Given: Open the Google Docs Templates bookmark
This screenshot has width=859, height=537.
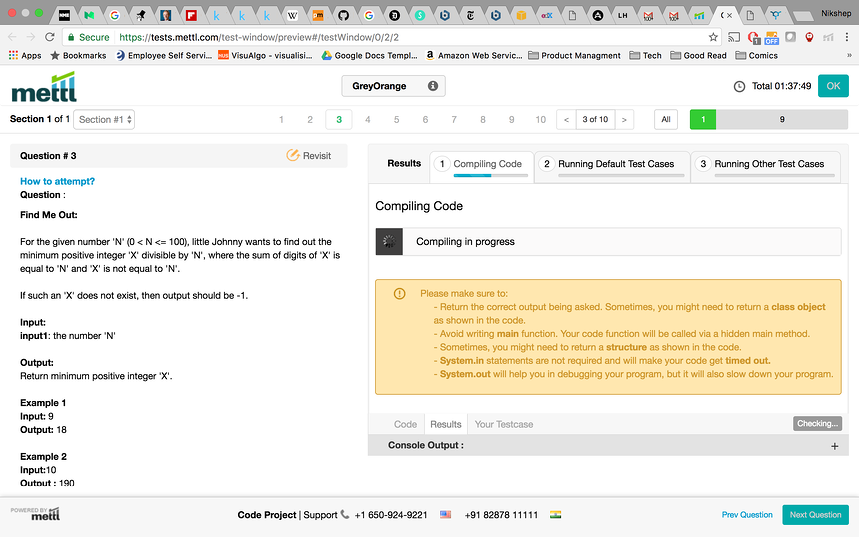Looking at the screenshot, I should [x=369, y=55].
